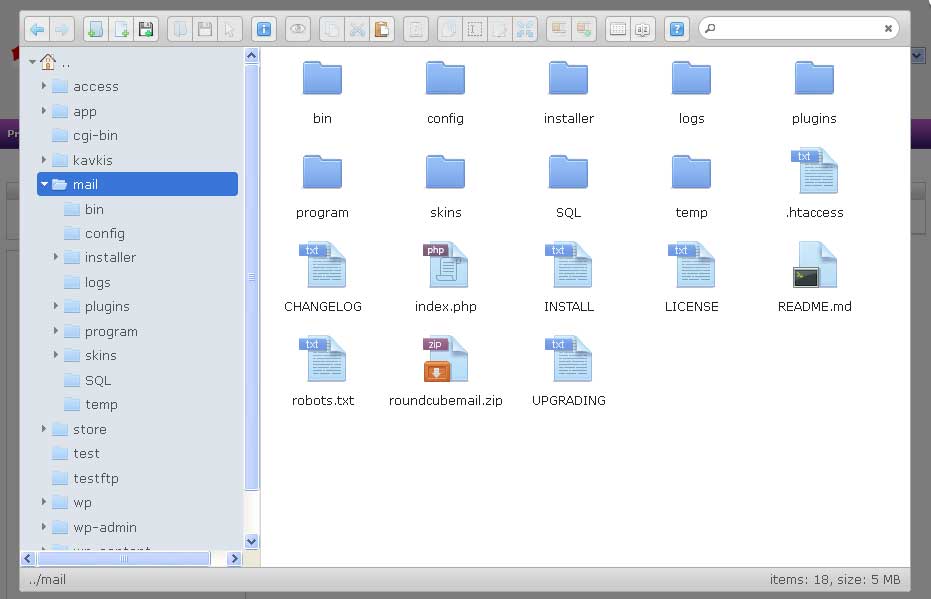931x599 pixels.
Task: Go back with the blue left arrow
Action: pyautogui.click(x=37, y=29)
